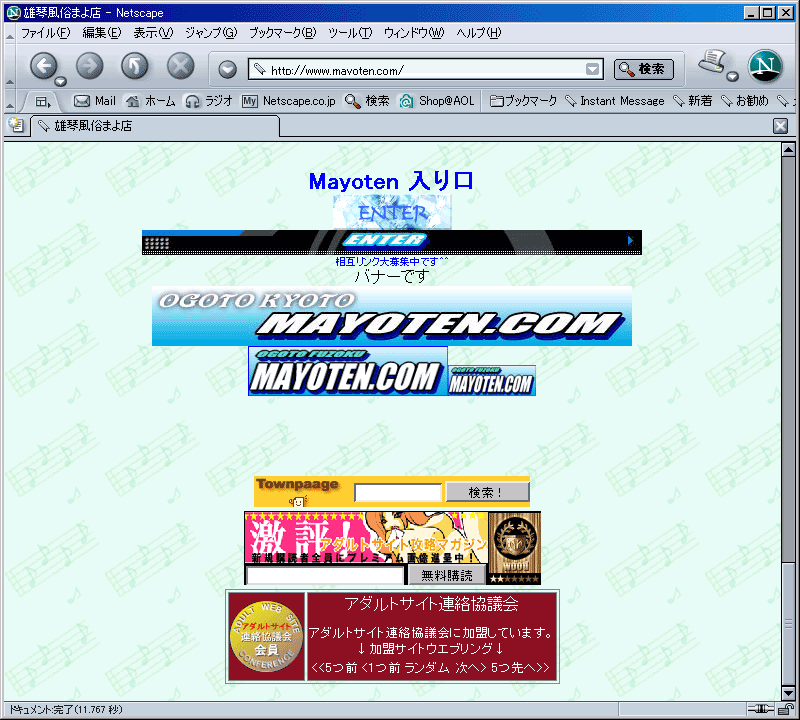
Task: Click the magazine subscription email field
Action: tap(326, 576)
